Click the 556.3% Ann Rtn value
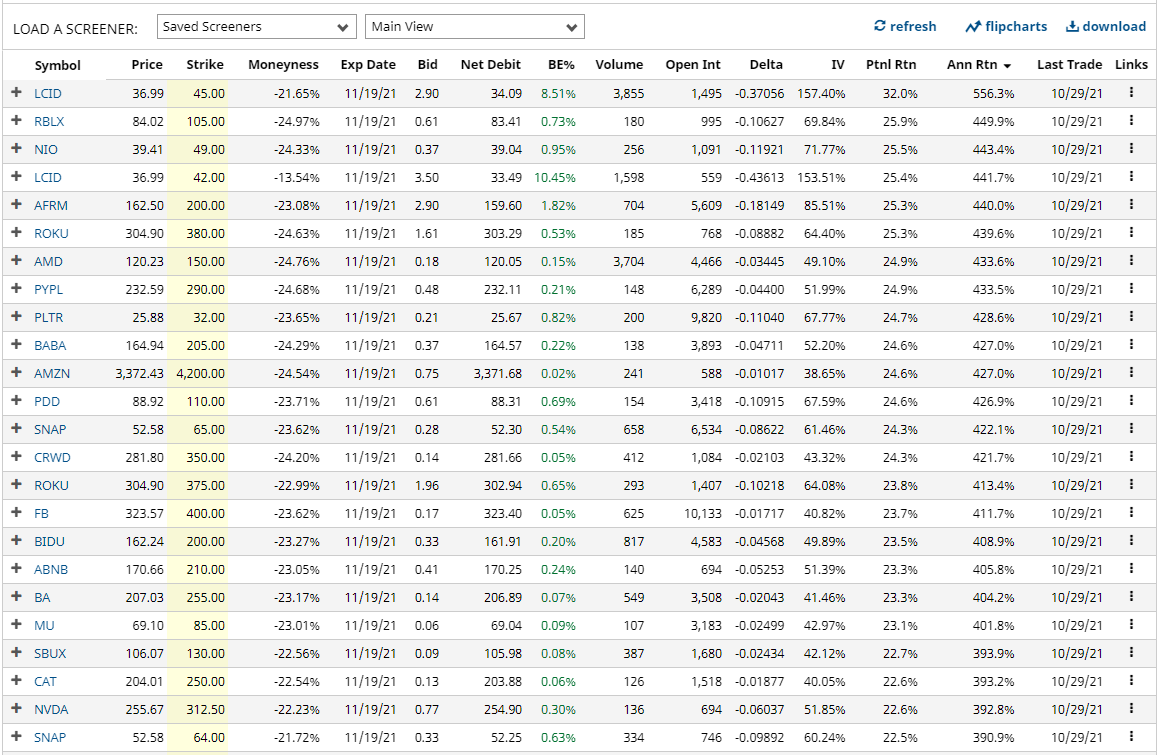1158x755 pixels. 993,94
